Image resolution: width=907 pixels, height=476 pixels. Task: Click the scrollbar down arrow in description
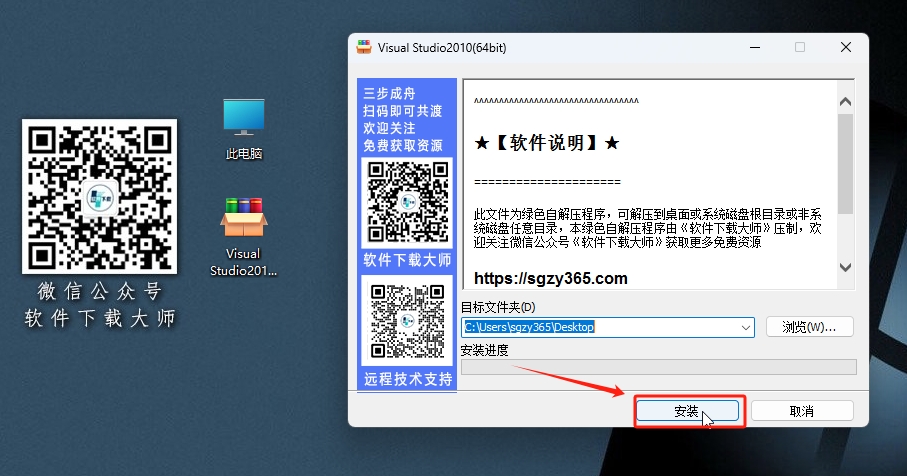coord(845,267)
